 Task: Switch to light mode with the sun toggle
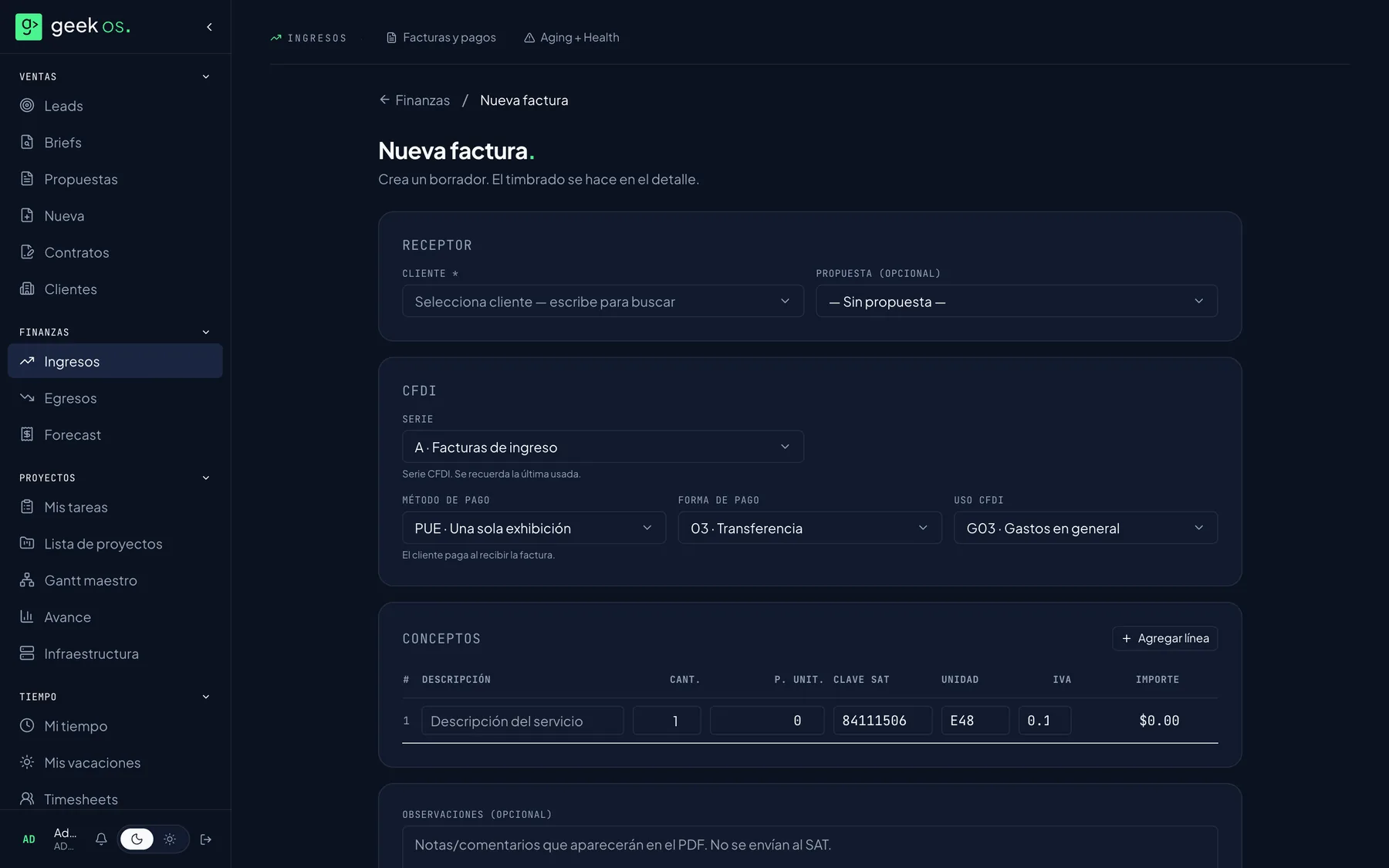click(170, 839)
